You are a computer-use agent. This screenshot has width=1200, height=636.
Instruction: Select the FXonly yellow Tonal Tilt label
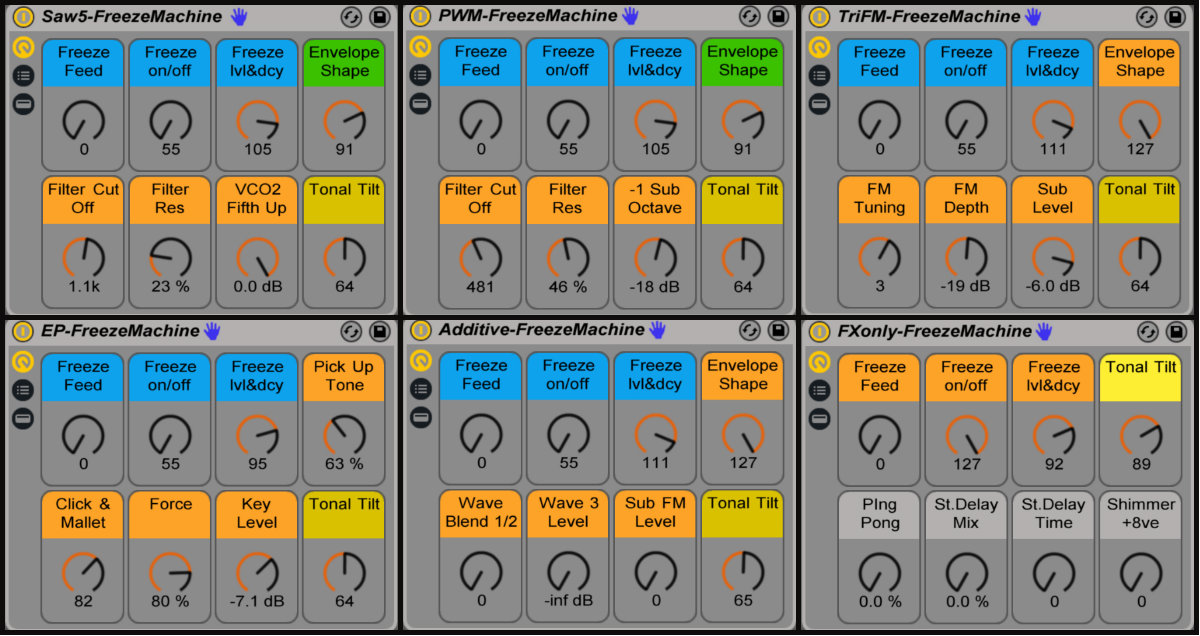(1141, 376)
